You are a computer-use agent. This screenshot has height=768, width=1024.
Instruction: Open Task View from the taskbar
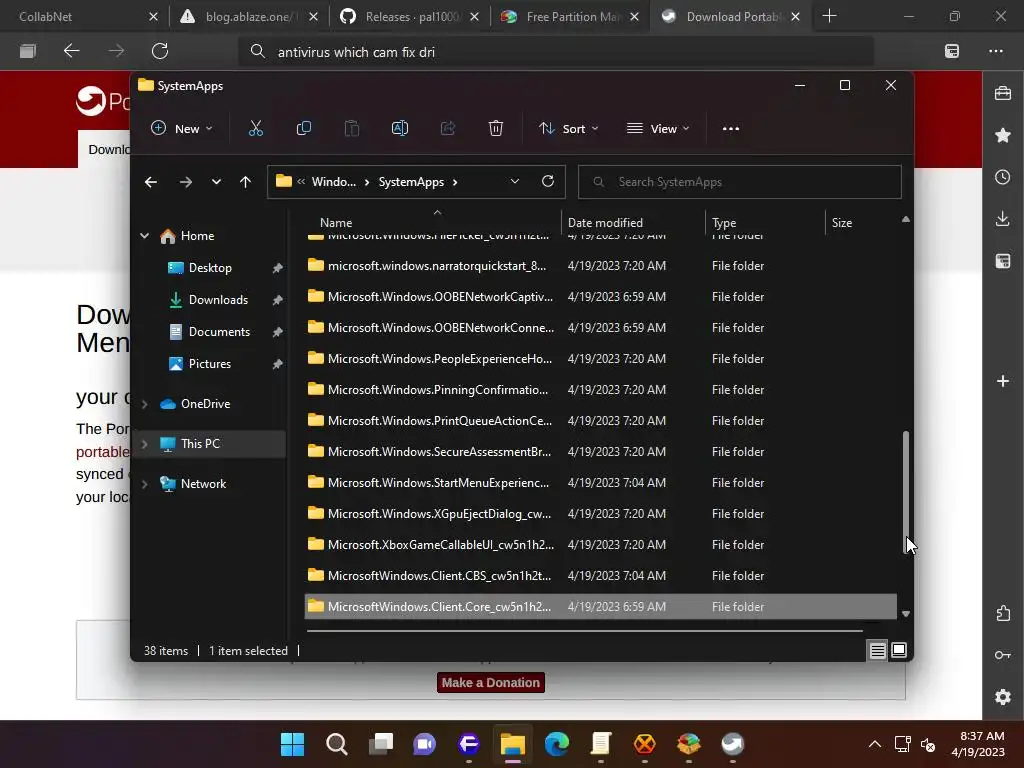[381, 744]
